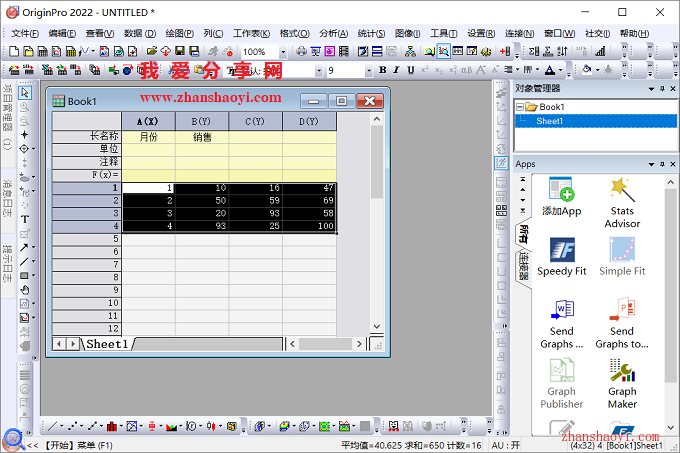Open Send Graphs to Word app

tap(562, 324)
